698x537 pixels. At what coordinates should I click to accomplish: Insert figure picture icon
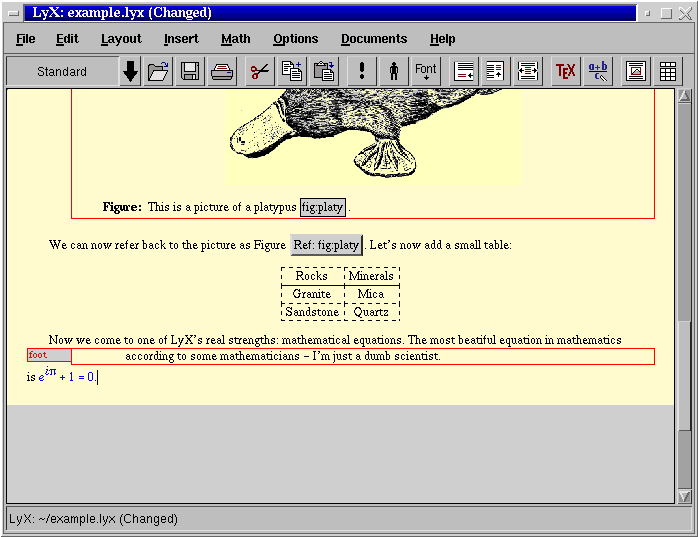click(x=636, y=71)
